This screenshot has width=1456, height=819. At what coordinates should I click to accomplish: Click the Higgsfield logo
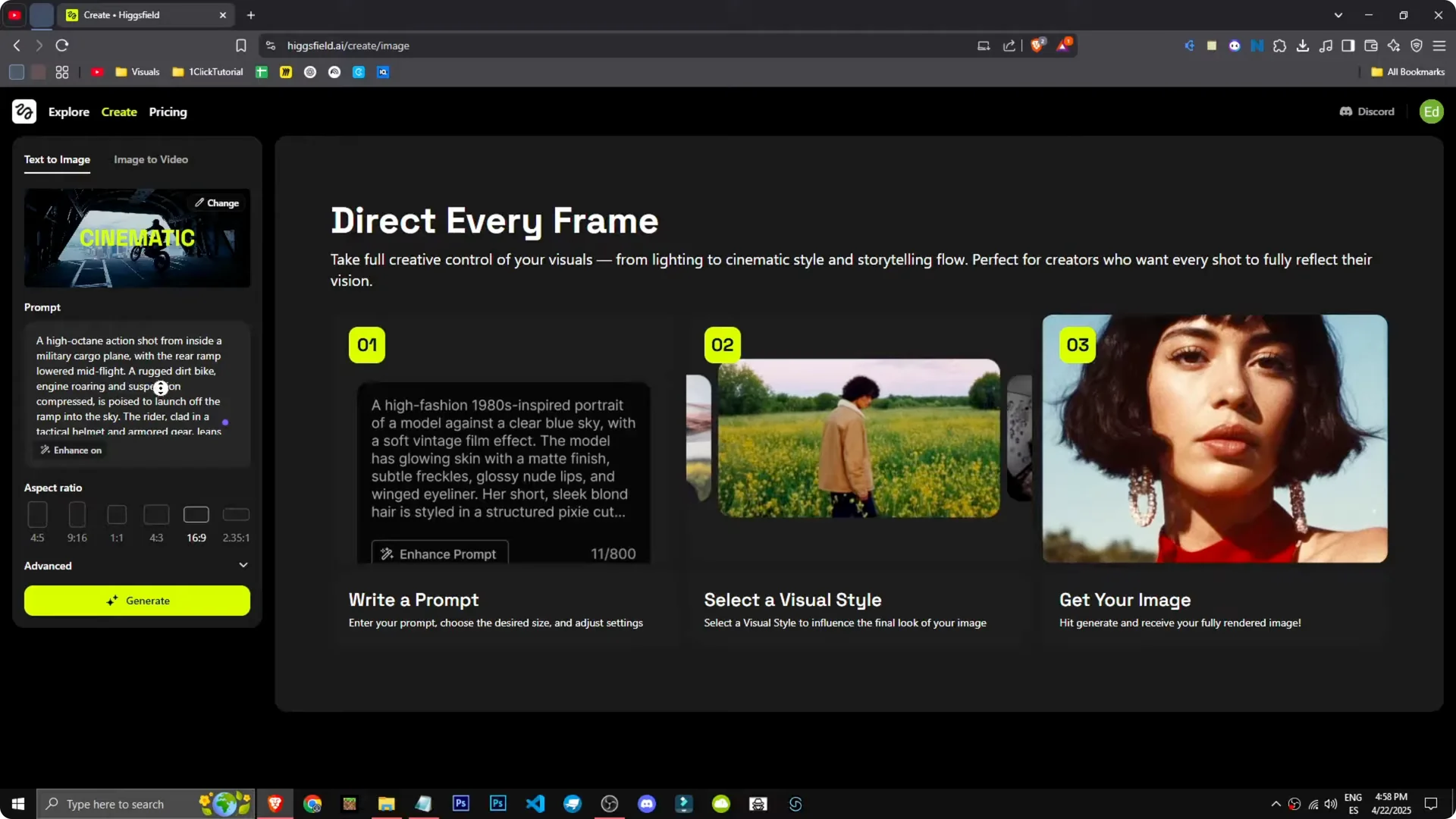point(24,111)
